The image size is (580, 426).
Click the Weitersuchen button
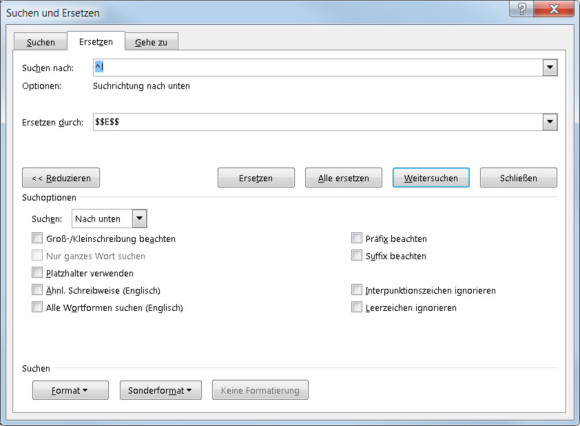[431, 178]
